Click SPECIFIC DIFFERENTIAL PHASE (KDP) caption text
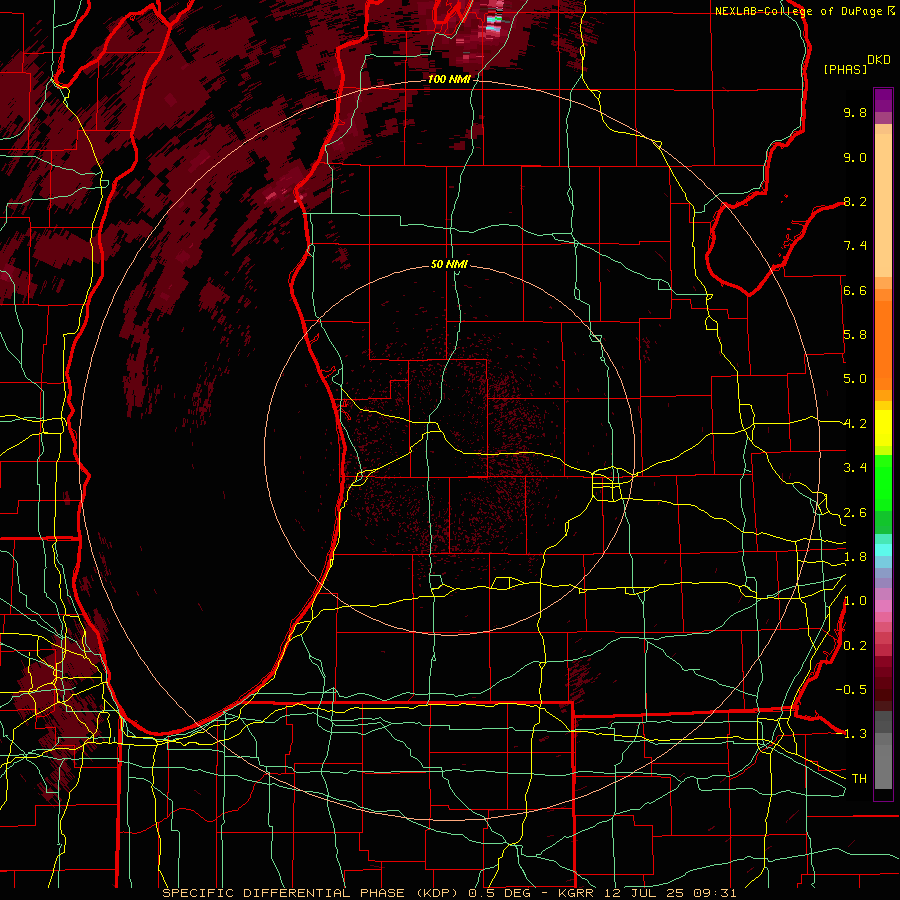This screenshot has width=900, height=900. (312, 893)
